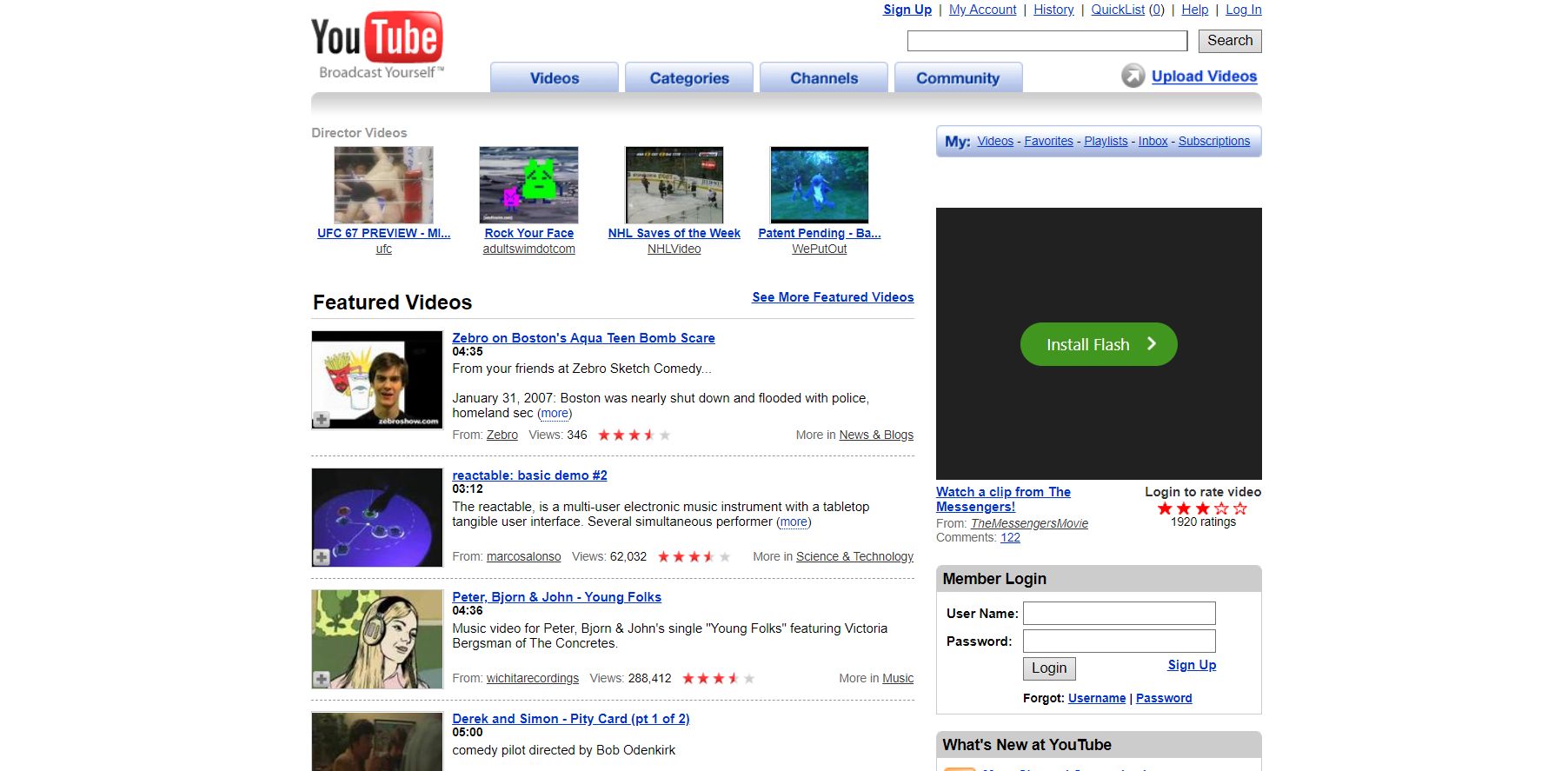Click Sign Up in Member Login box

click(1192, 665)
